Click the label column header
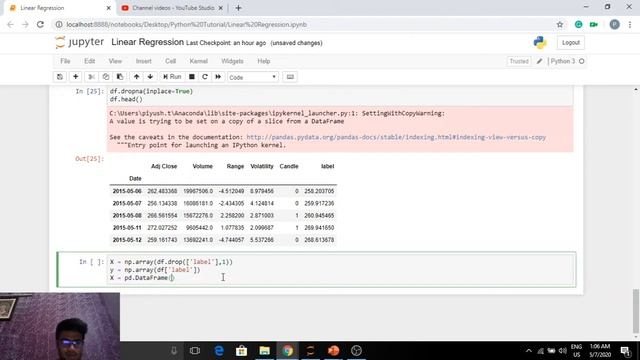The width and height of the screenshot is (640, 360). coord(327,166)
